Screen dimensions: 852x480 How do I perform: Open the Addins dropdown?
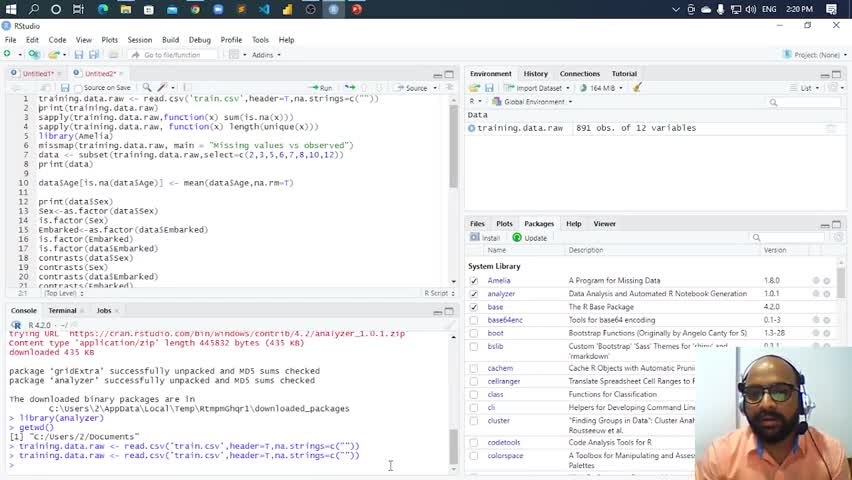(x=264, y=55)
